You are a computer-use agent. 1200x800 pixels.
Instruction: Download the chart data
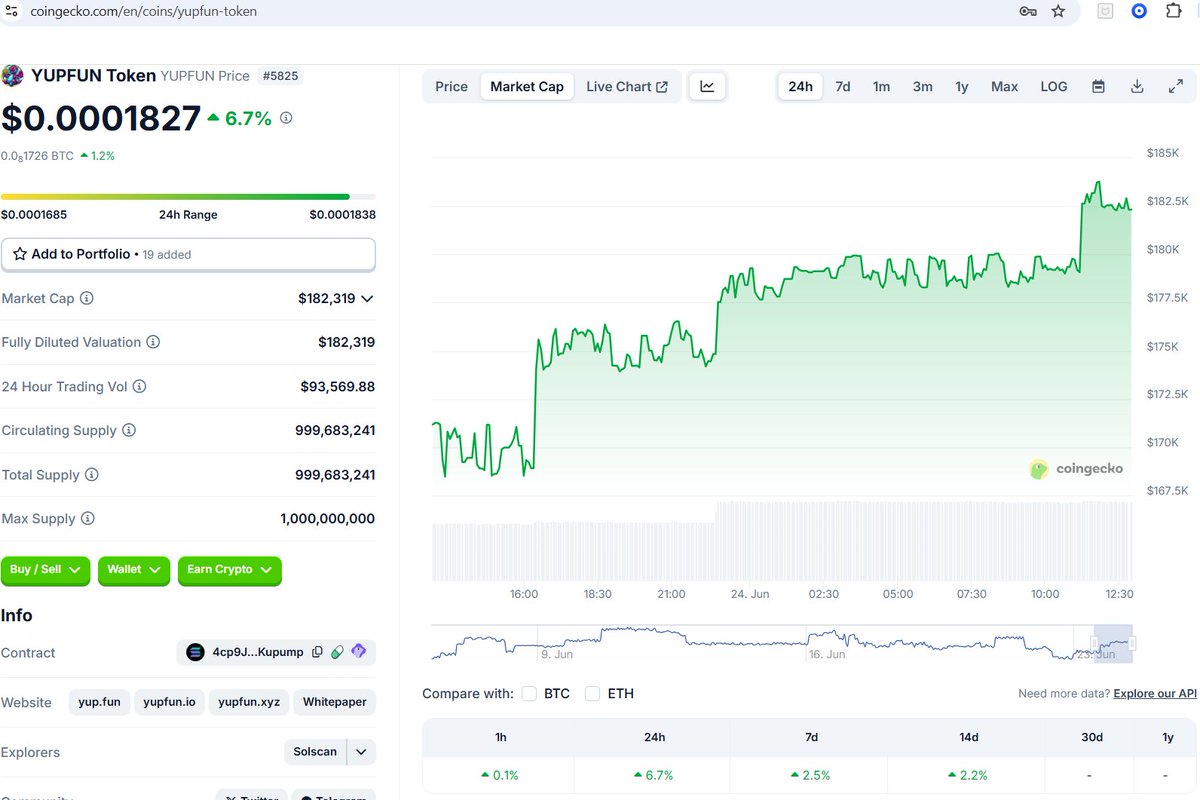pos(1137,87)
